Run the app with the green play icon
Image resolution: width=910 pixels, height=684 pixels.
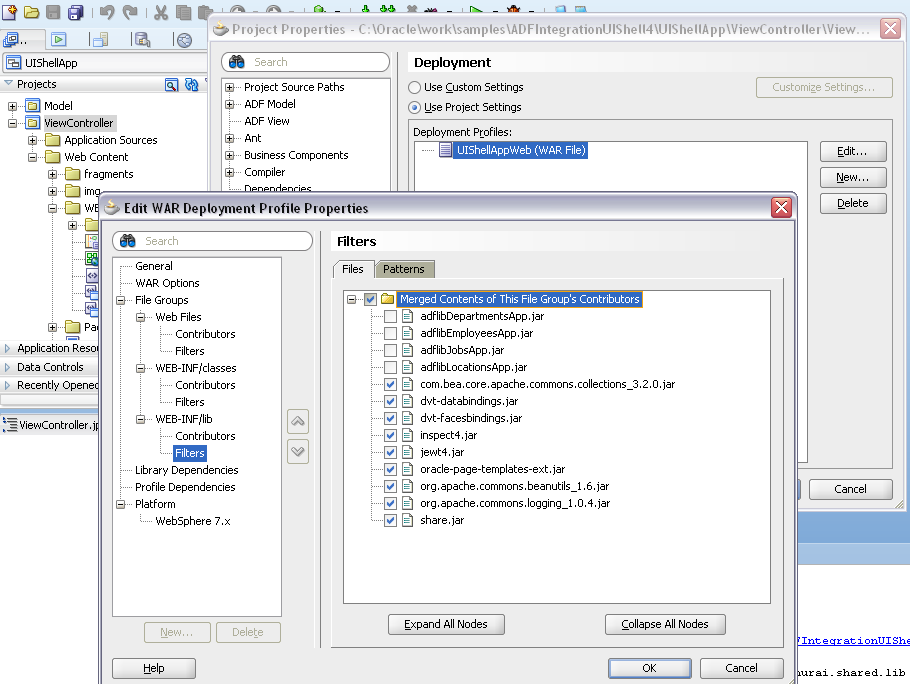click(x=58, y=40)
